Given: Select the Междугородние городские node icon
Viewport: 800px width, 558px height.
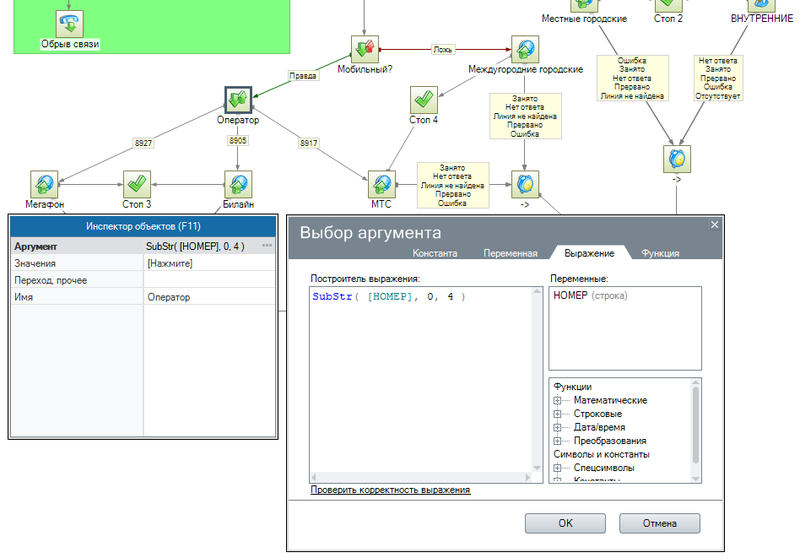Looking at the screenshot, I should pyautogui.click(x=525, y=49).
